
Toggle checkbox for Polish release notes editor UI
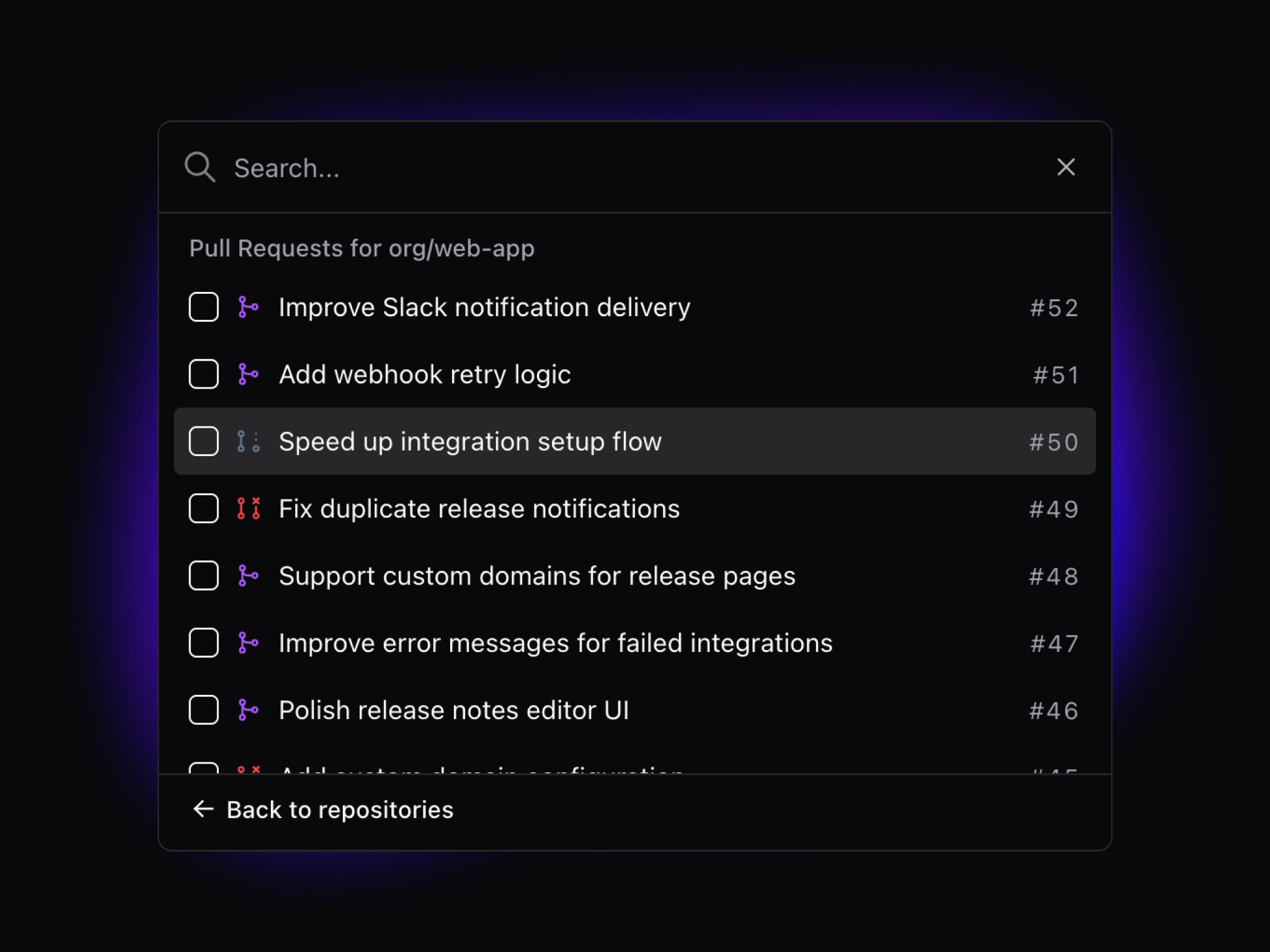click(x=203, y=710)
